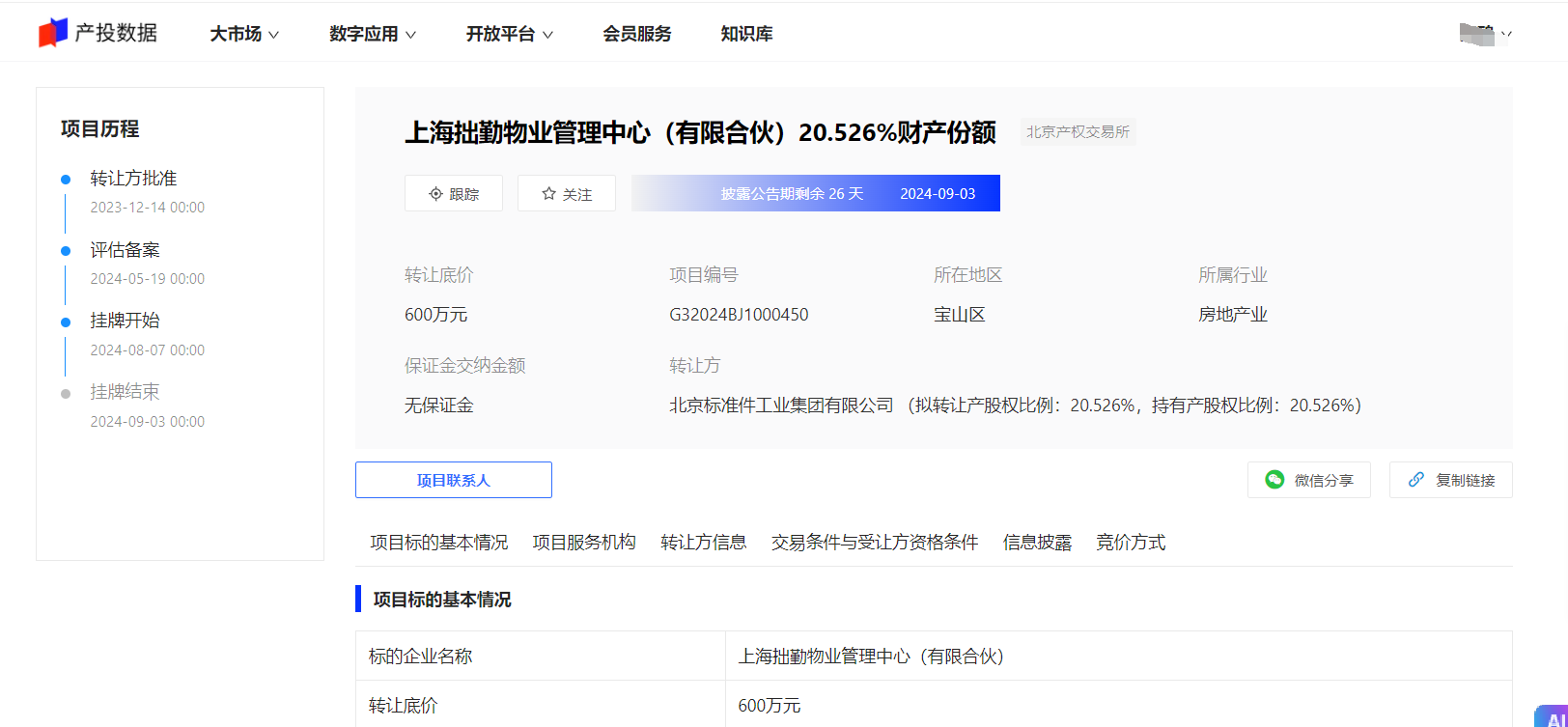Click the blurred user avatar in header
The width and height of the screenshot is (1568, 727).
coord(1476,34)
